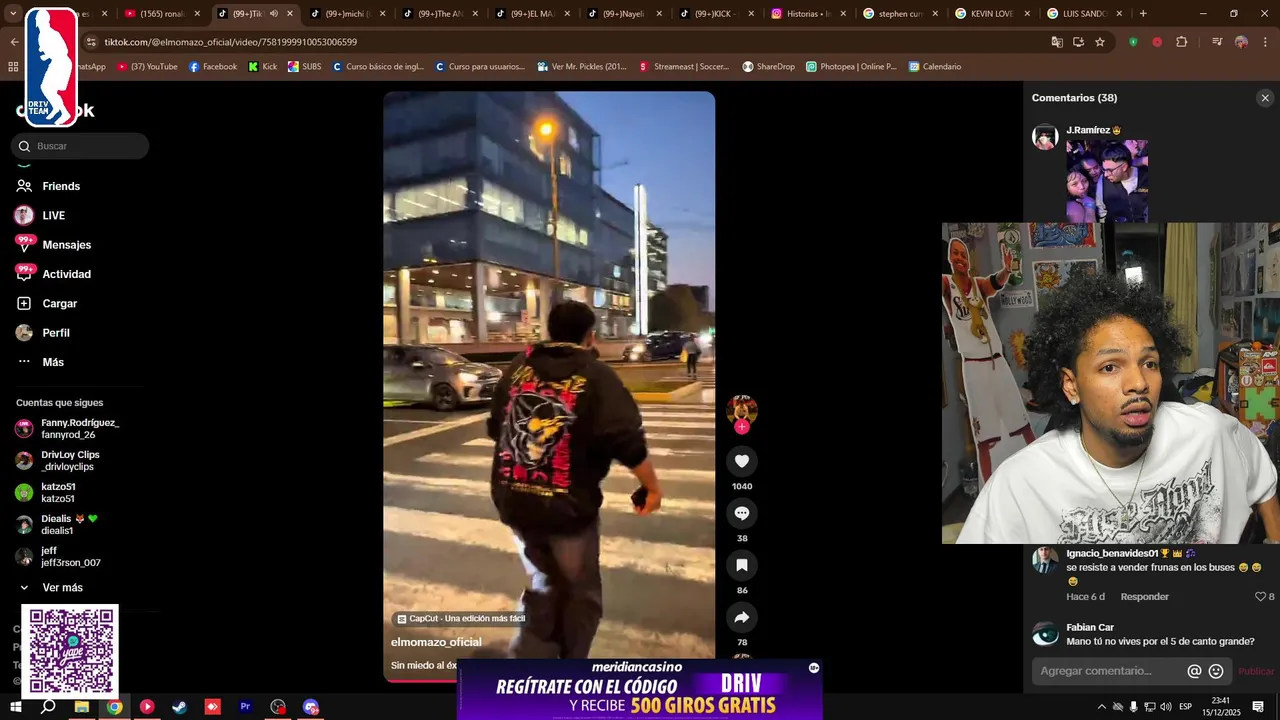1280x720 pixels.
Task: Open the Curso básico de inglés bookmark
Action: [379, 67]
